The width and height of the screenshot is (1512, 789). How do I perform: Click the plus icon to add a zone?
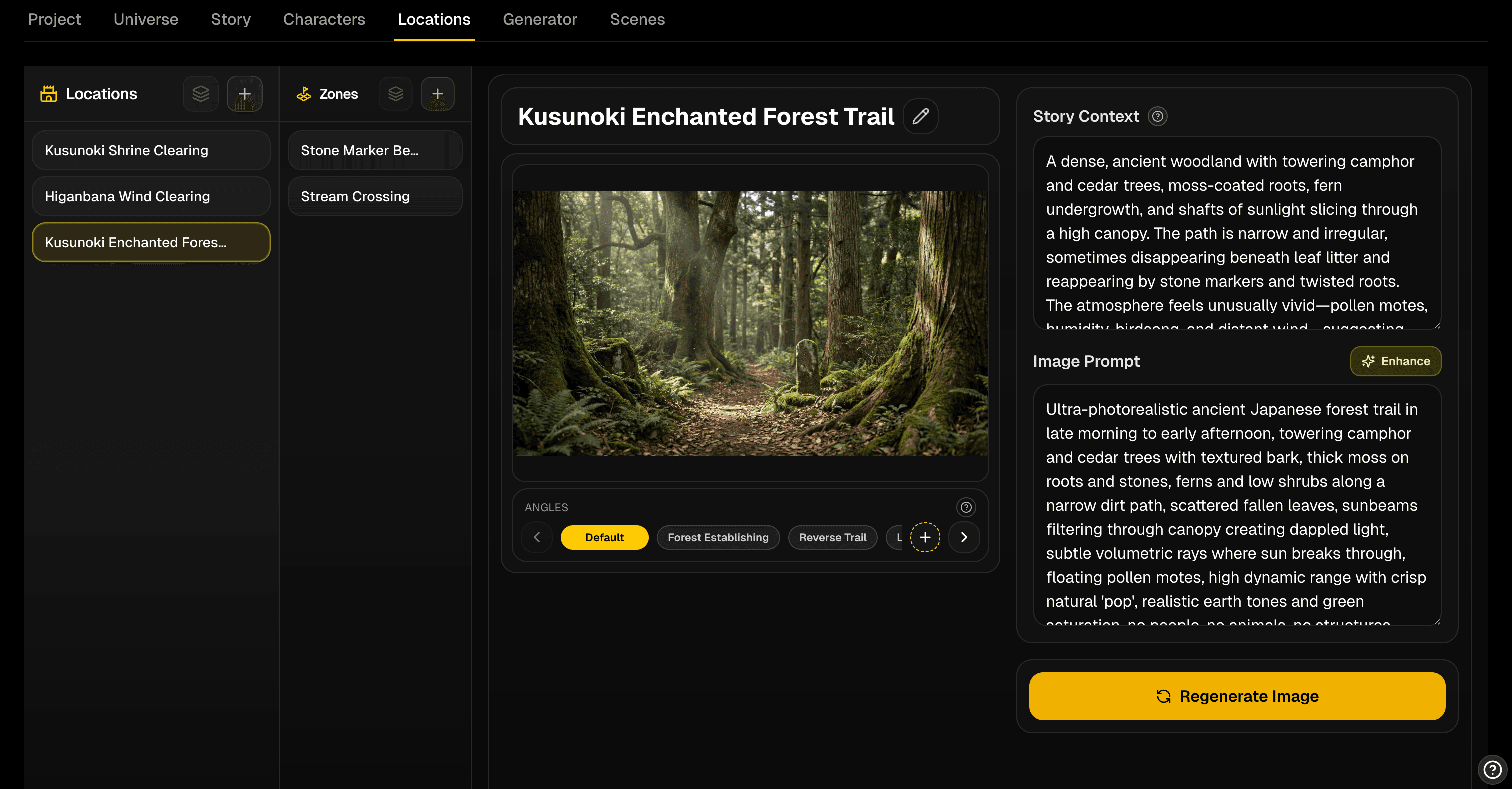[x=438, y=93]
